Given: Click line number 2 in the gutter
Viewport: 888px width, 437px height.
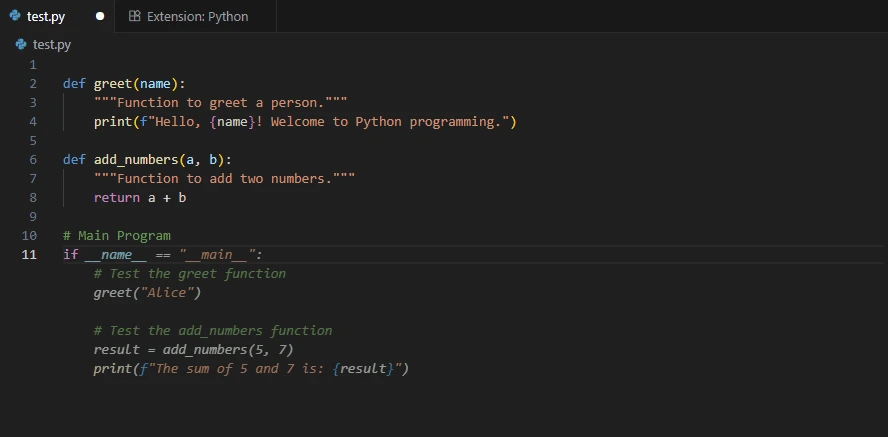Looking at the screenshot, I should pos(33,84).
